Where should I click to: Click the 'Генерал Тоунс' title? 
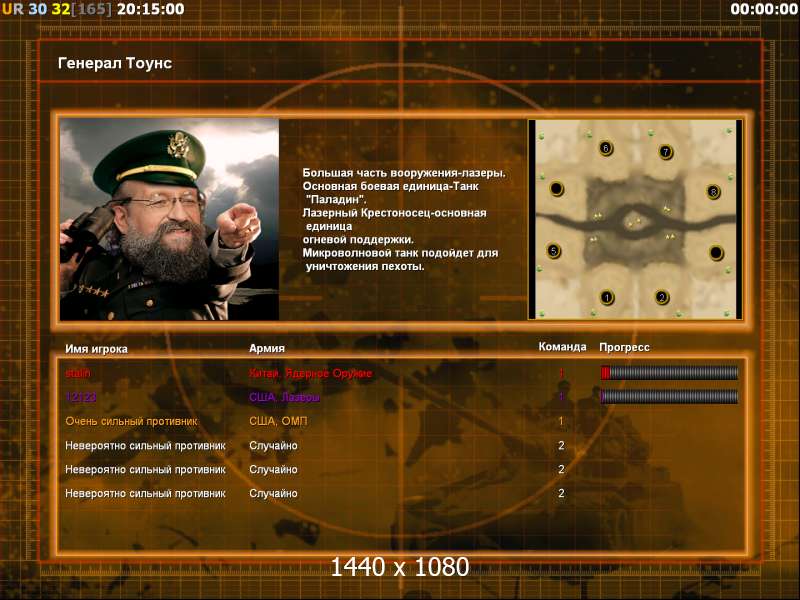click(x=115, y=63)
